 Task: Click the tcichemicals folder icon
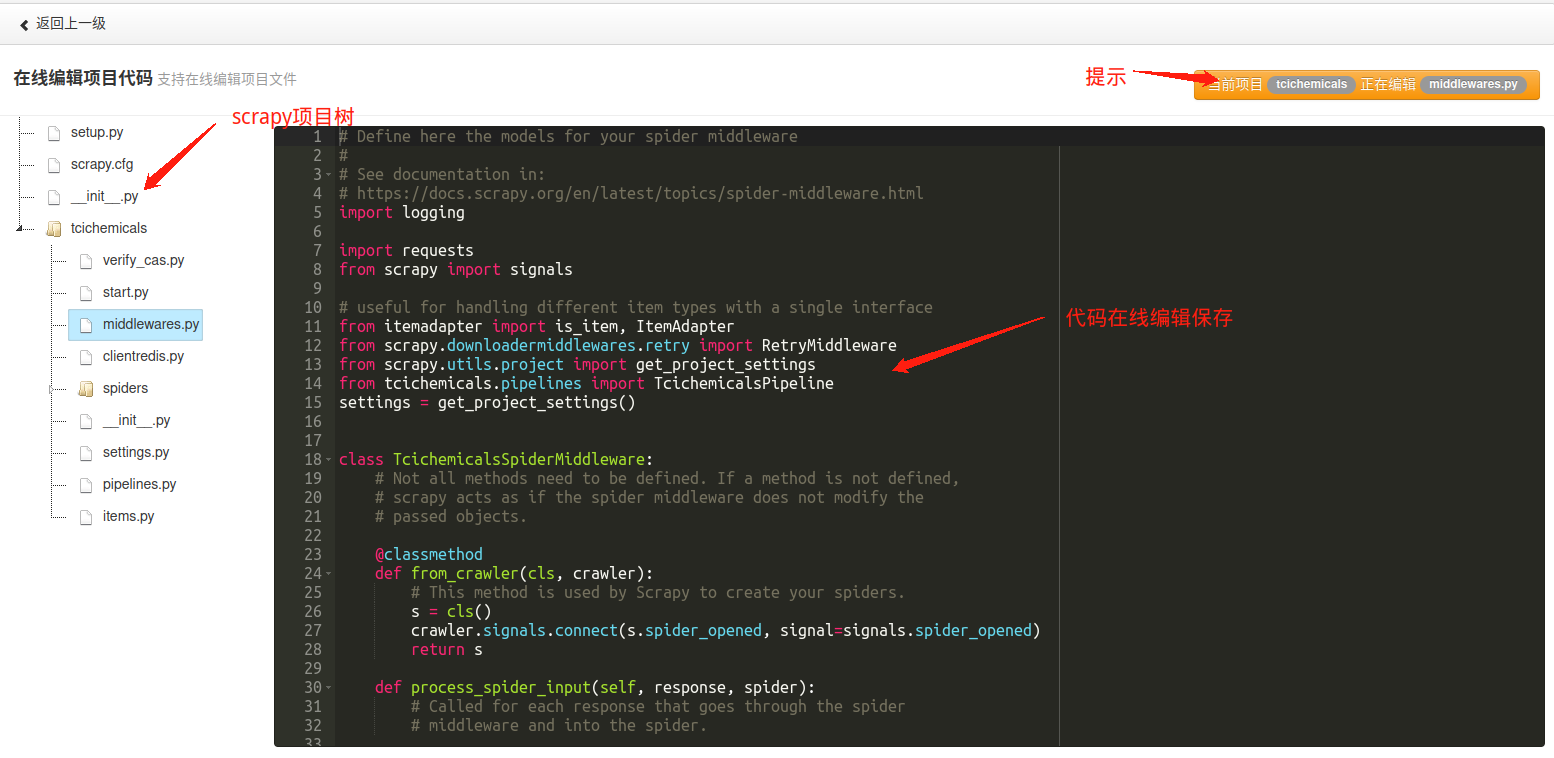(53, 228)
